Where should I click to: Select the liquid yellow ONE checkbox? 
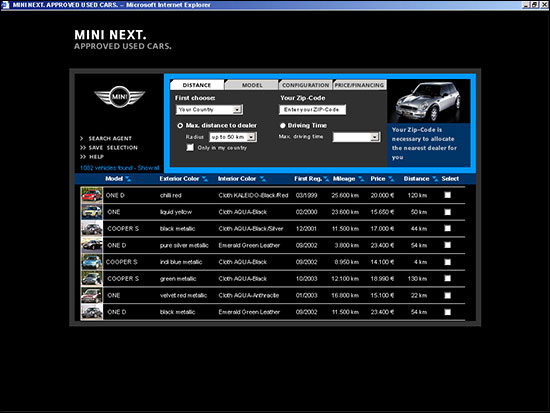[448, 212]
